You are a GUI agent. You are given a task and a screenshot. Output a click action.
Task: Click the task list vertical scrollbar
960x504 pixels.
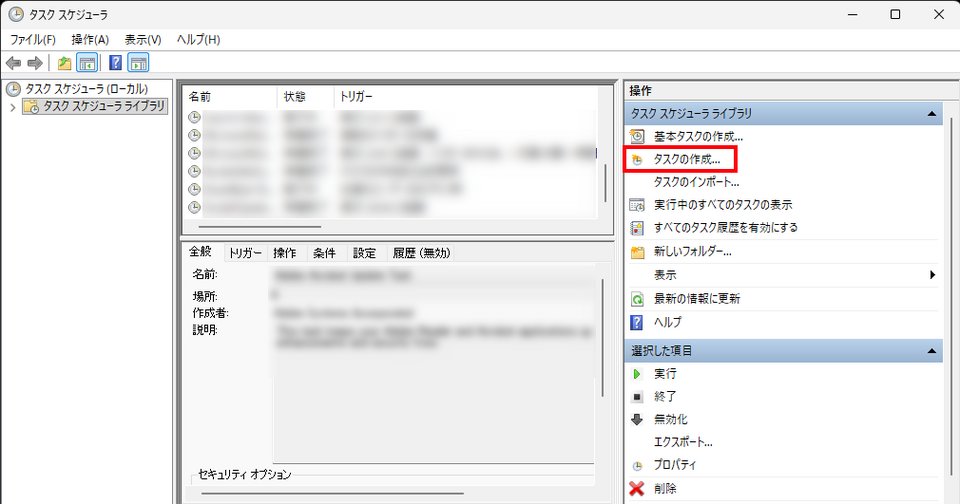[606, 182]
